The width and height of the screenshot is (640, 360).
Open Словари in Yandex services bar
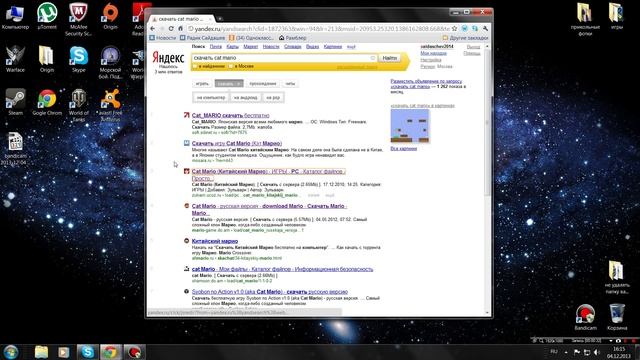tap(292, 47)
